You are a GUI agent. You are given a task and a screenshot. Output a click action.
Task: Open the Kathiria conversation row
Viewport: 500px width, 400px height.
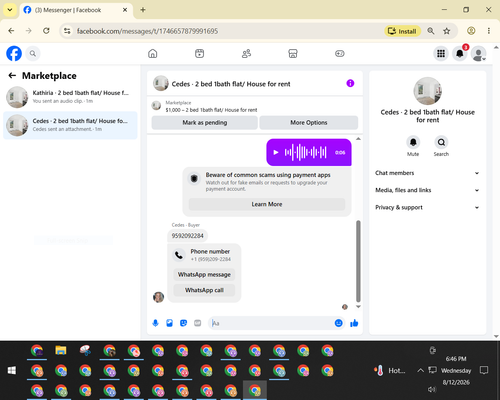70,97
